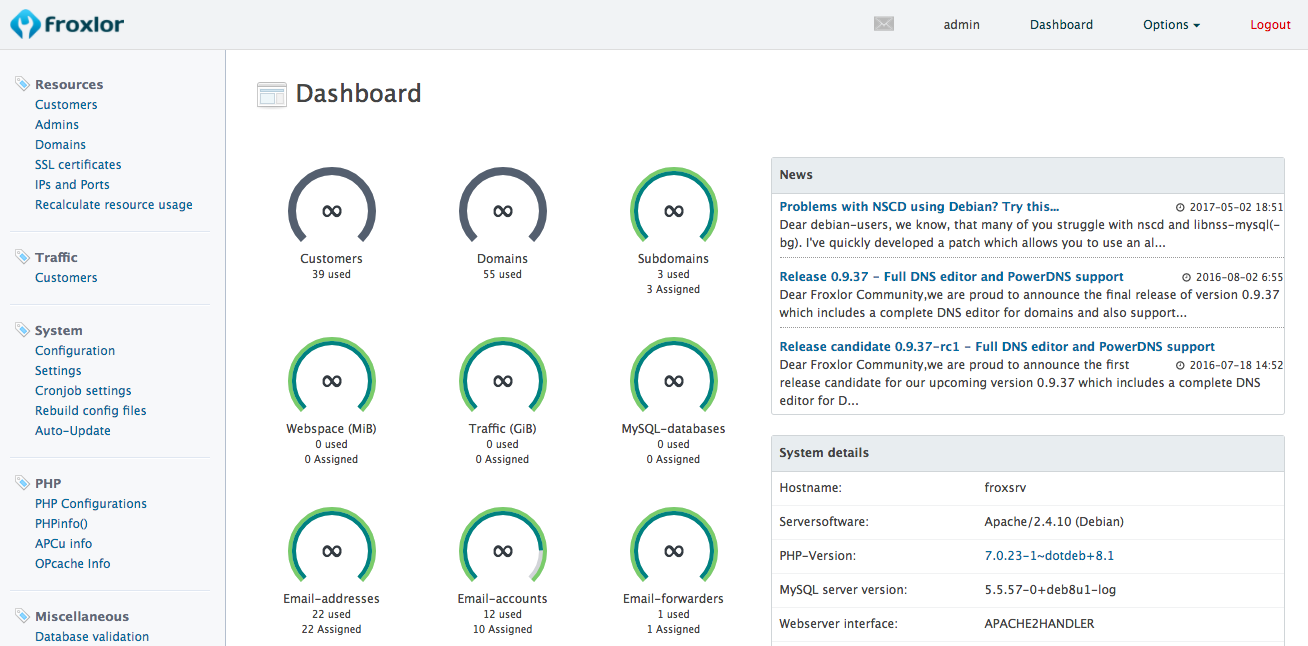
Task: Click the 'MySQL server version:' label
Action: [x=843, y=590]
